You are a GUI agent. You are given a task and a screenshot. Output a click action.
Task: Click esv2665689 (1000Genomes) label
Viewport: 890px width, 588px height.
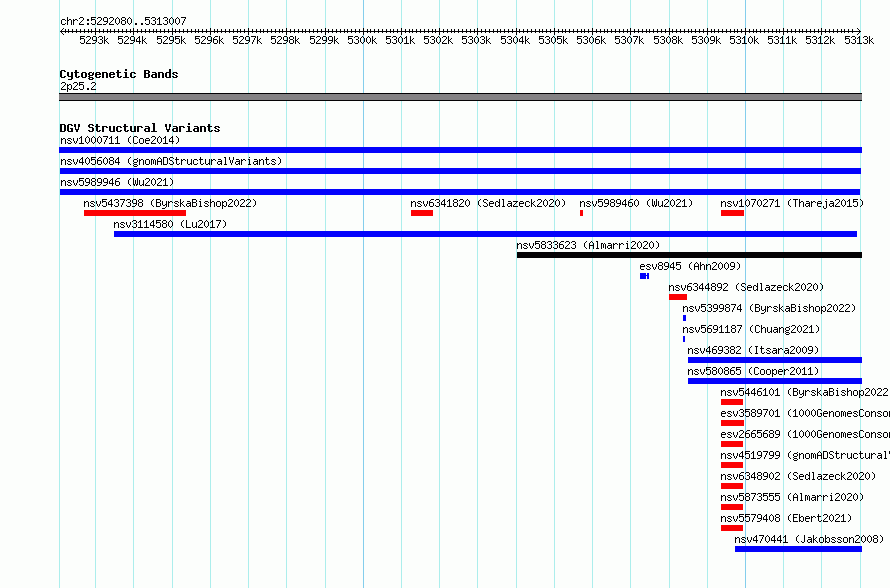[x=805, y=434]
